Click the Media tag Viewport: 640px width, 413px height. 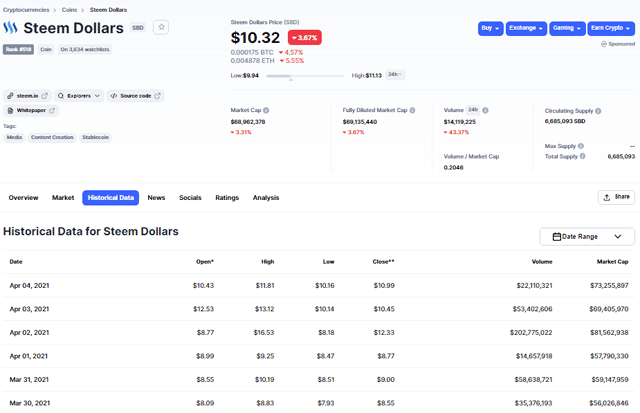[x=14, y=138]
